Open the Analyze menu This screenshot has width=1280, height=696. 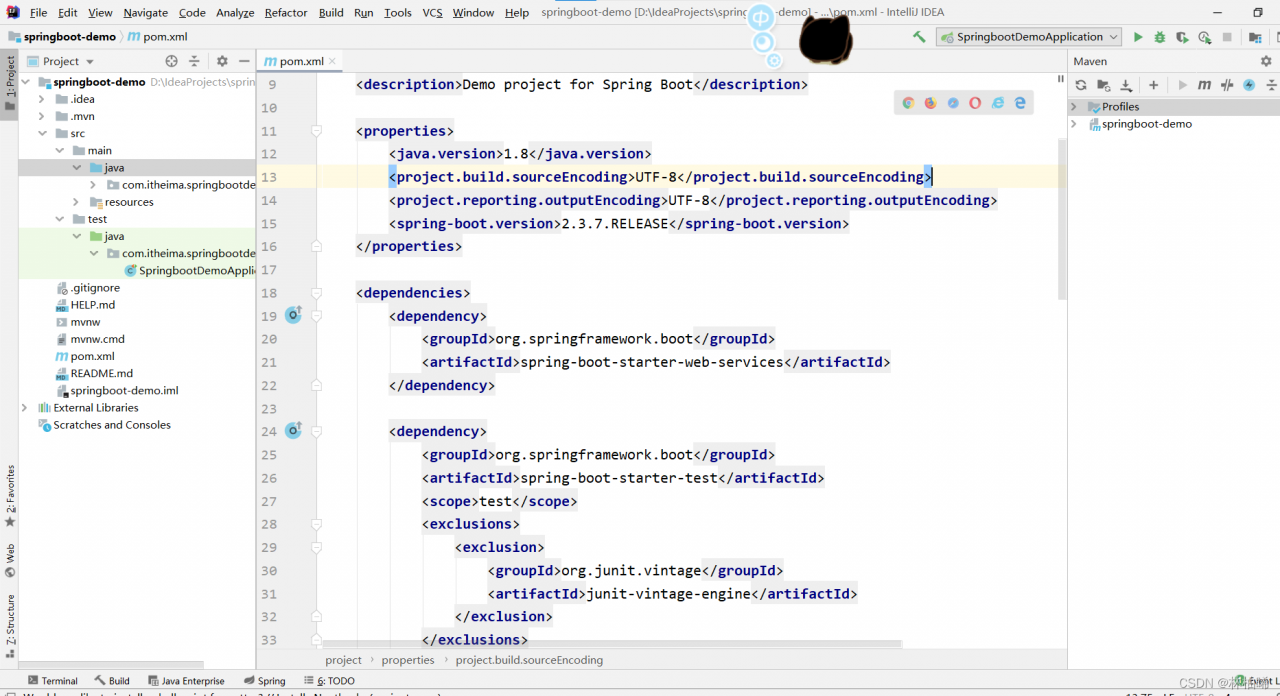235,12
